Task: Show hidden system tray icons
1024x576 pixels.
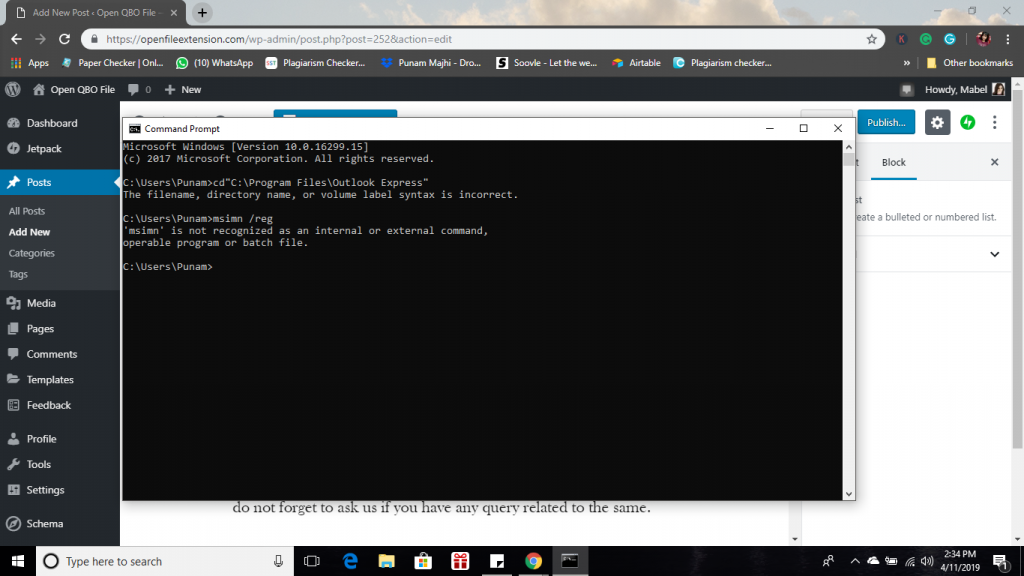Action: click(x=855, y=561)
